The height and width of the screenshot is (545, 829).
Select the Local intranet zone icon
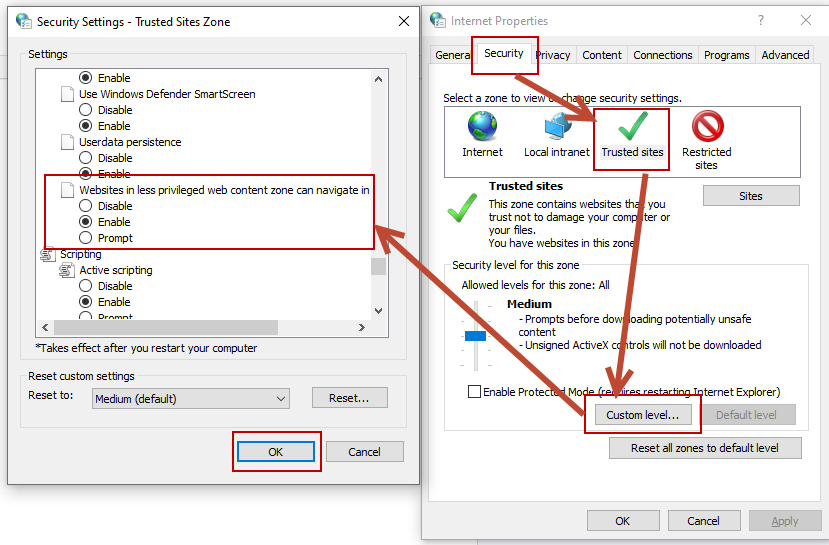pyautogui.click(x=557, y=126)
